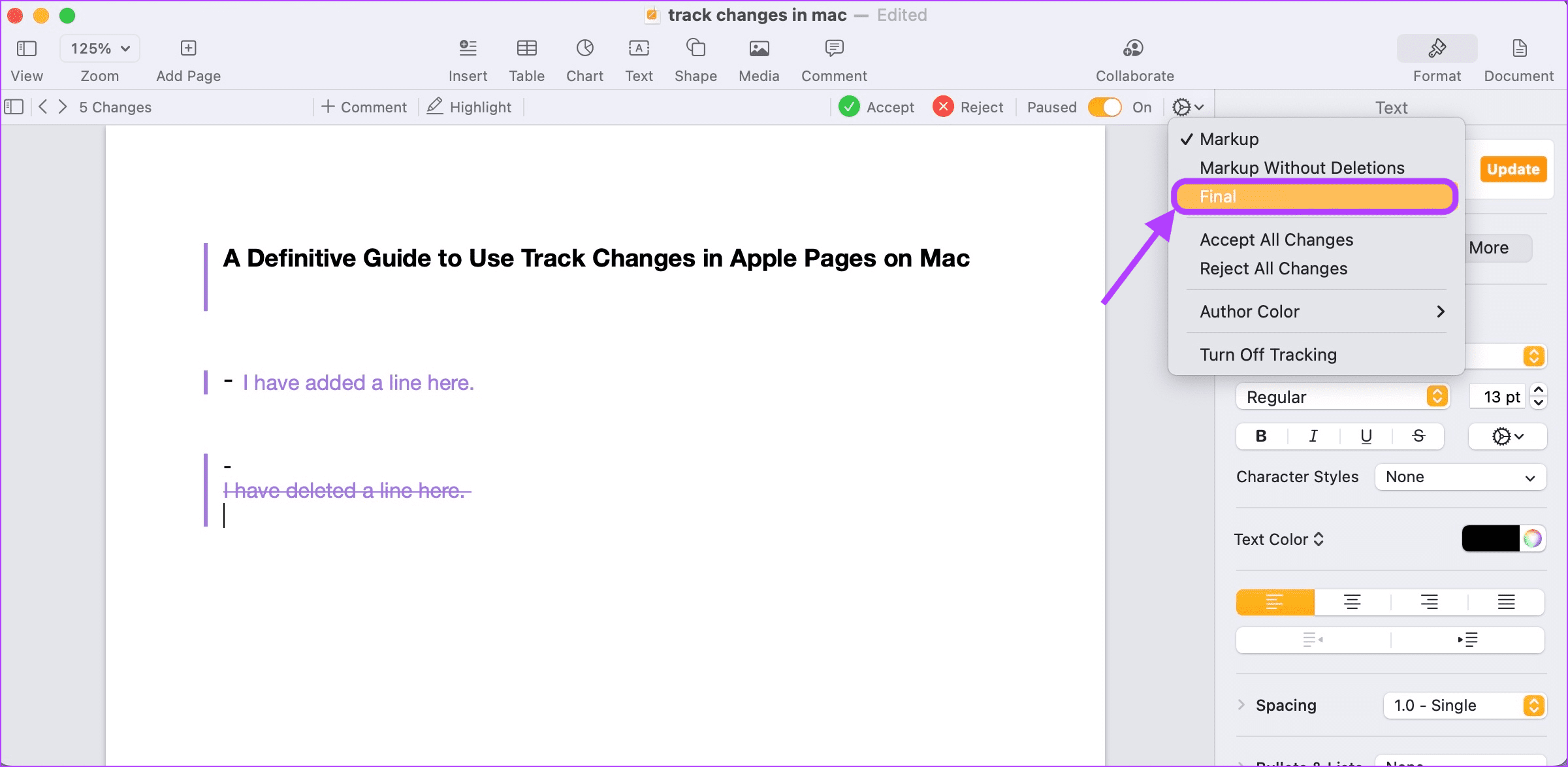Align text left
Viewport: 1568px width, 767px height.
click(x=1275, y=602)
